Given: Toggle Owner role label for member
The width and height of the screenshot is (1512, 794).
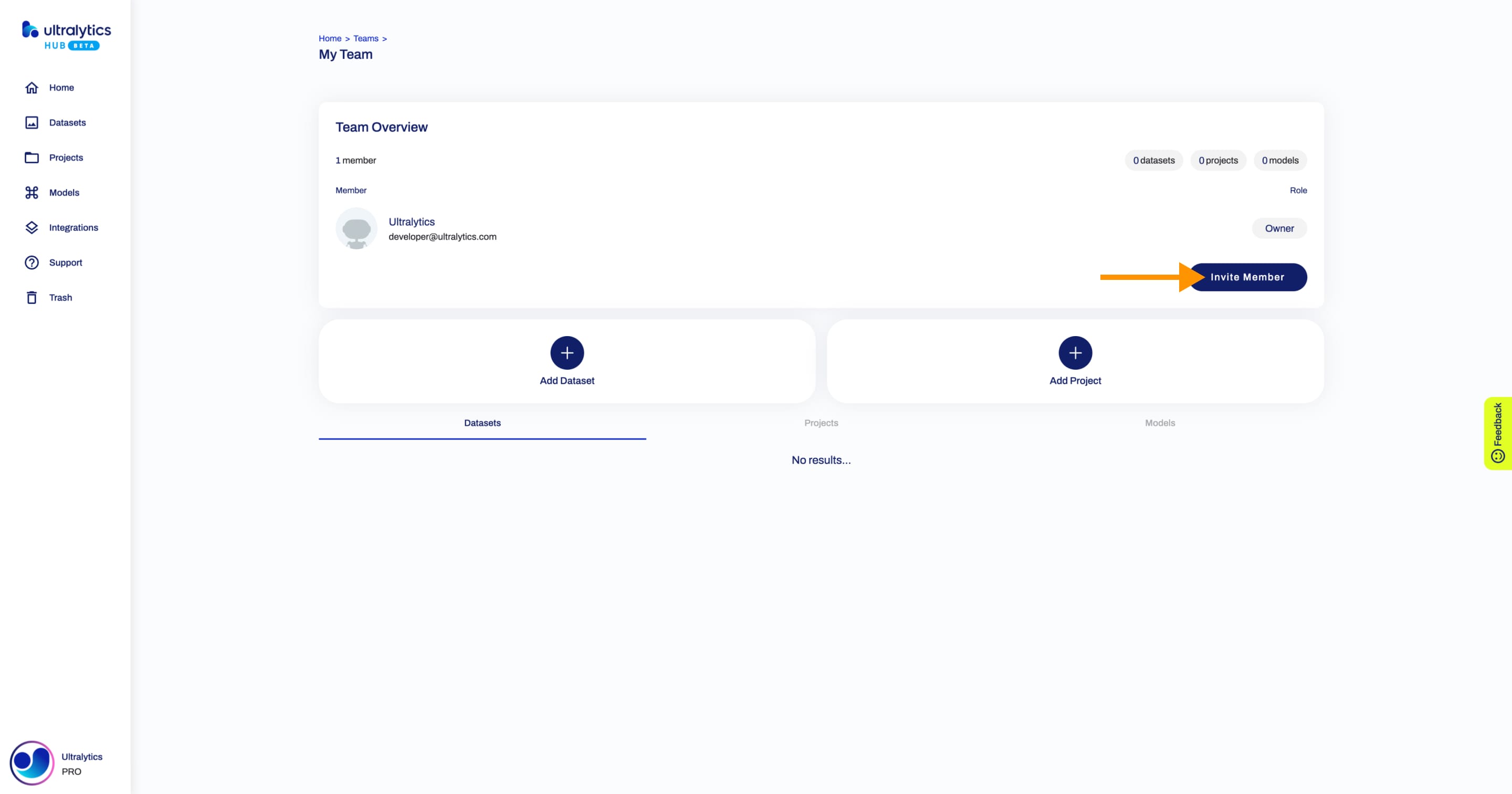Looking at the screenshot, I should [1279, 228].
